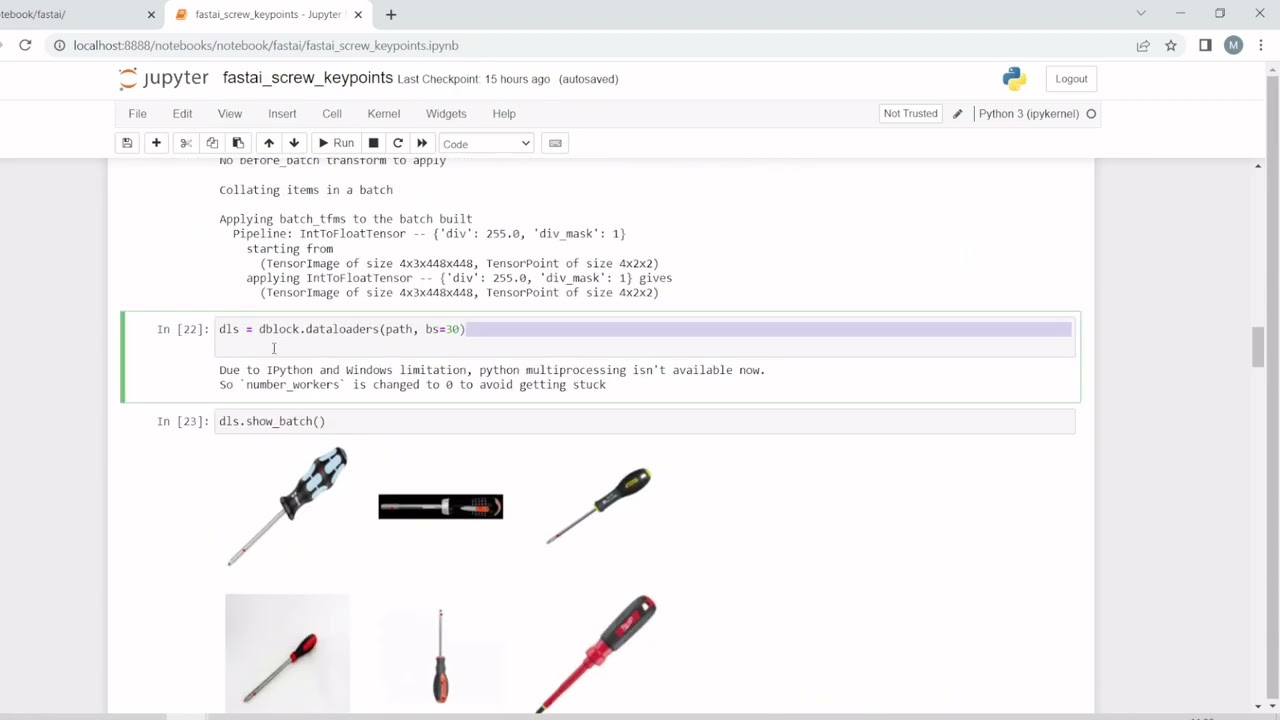This screenshot has width=1280, height=720.
Task: Open the Kernel menu
Action: point(384,114)
